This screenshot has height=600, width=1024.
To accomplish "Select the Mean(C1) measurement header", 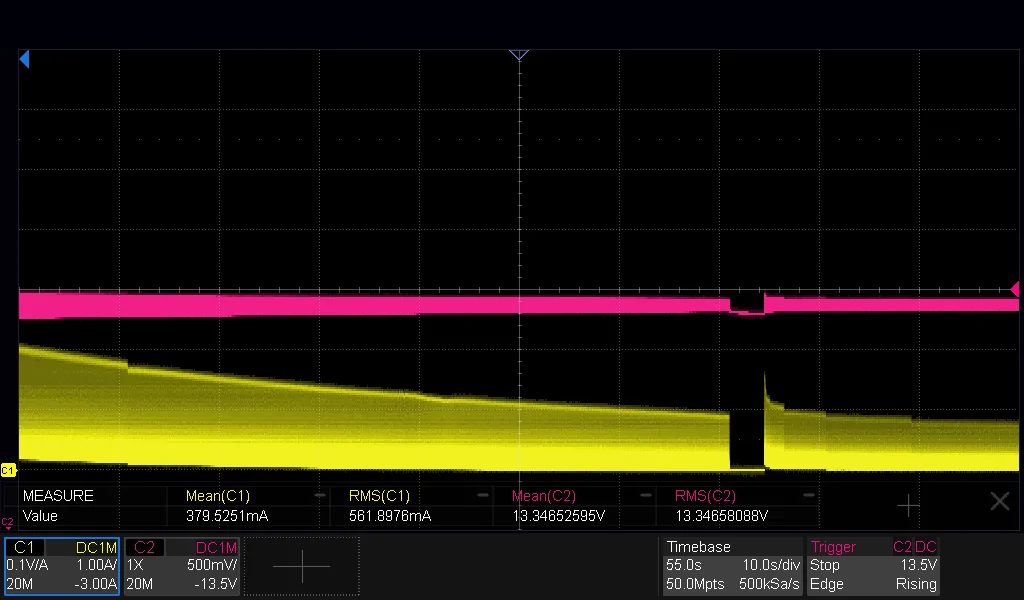I will pyautogui.click(x=218, y=496).
